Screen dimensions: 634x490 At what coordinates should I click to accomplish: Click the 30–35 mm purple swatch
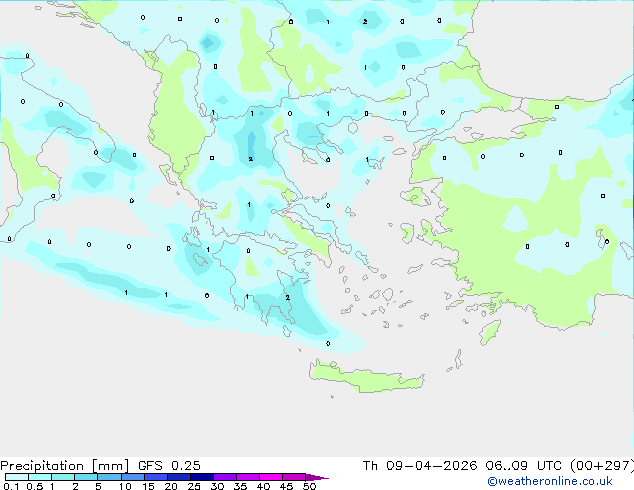tap(224, 477)
